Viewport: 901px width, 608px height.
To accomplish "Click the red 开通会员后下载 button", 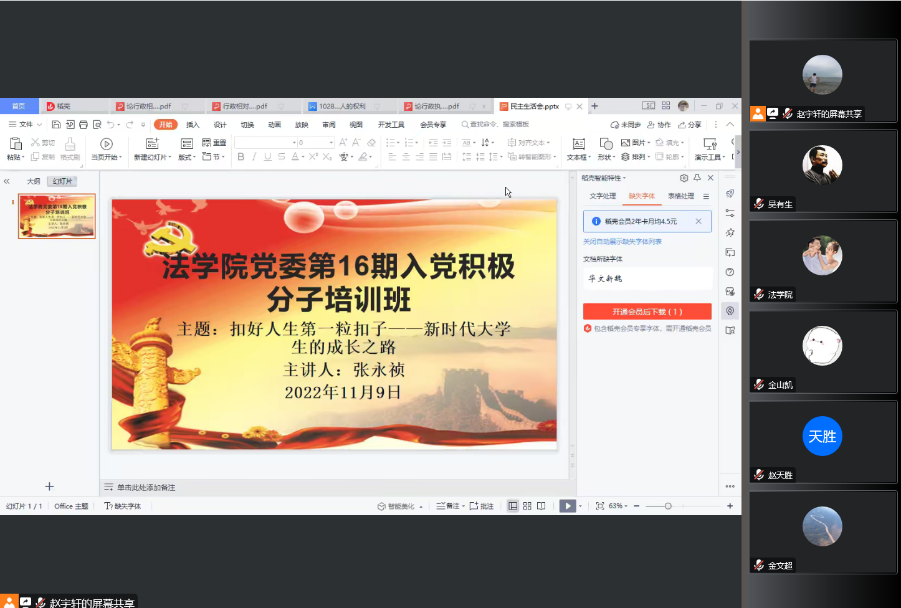I will coord(647,312).
